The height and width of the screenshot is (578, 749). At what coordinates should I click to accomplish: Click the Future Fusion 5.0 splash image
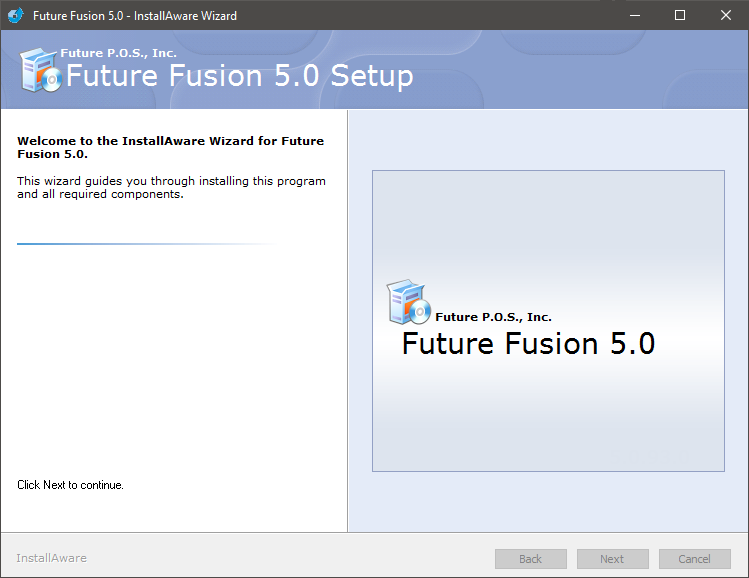pyautogui.click(x=548, y=321)
